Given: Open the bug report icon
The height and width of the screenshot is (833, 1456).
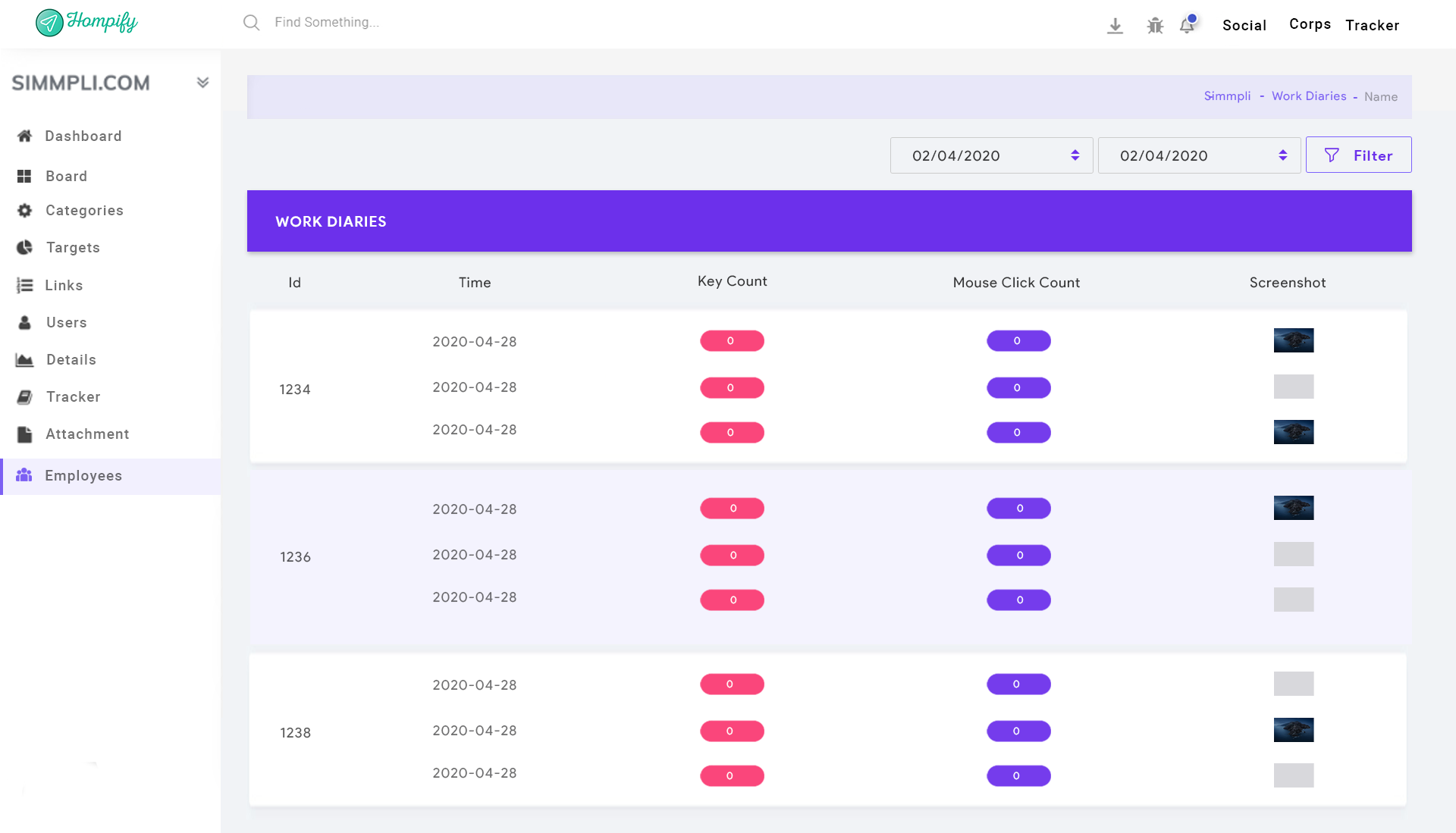Looking at the screenshot, I should 1155,26.
